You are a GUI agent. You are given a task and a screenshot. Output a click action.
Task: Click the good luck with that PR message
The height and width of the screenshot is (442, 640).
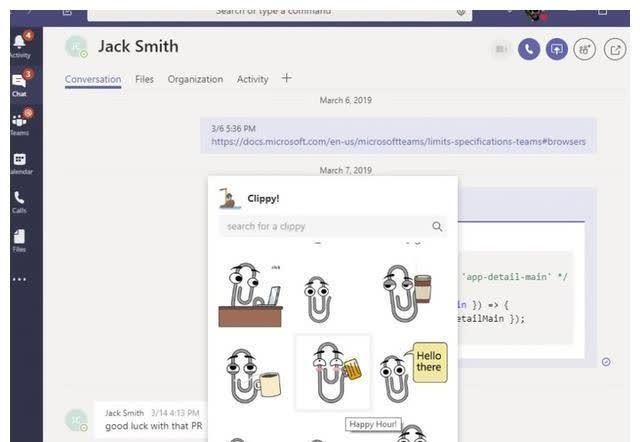[x=153, y=426]
